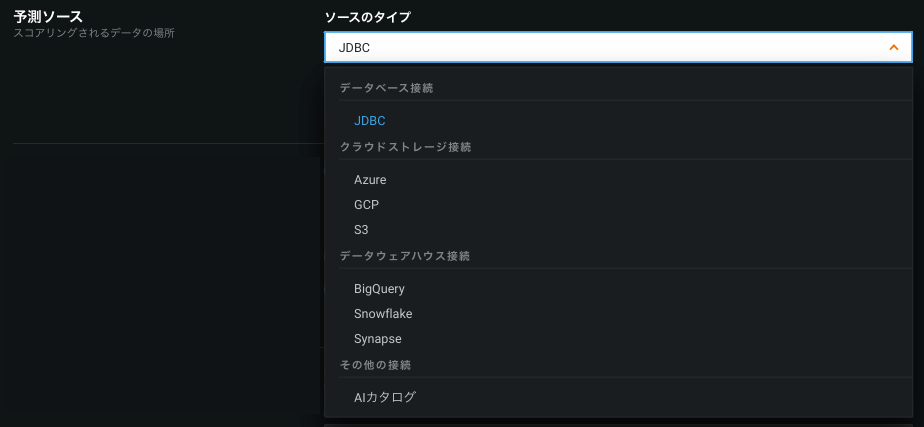This screenshot has width=924, height=427.
Task: Click the 予測ソース section heading
Action: (x=48, y=16)
